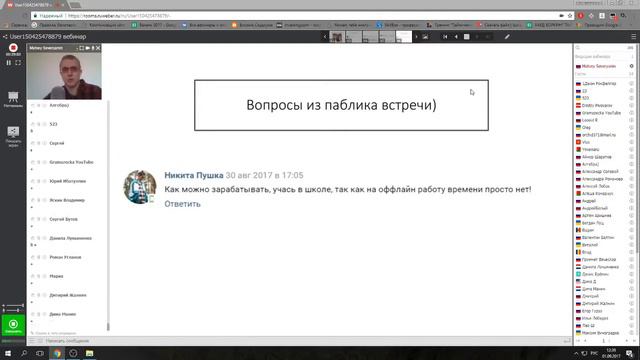Open the image icon beside slide thumbnails
Screen dimensions: 640x360
[x=425, y=37]
